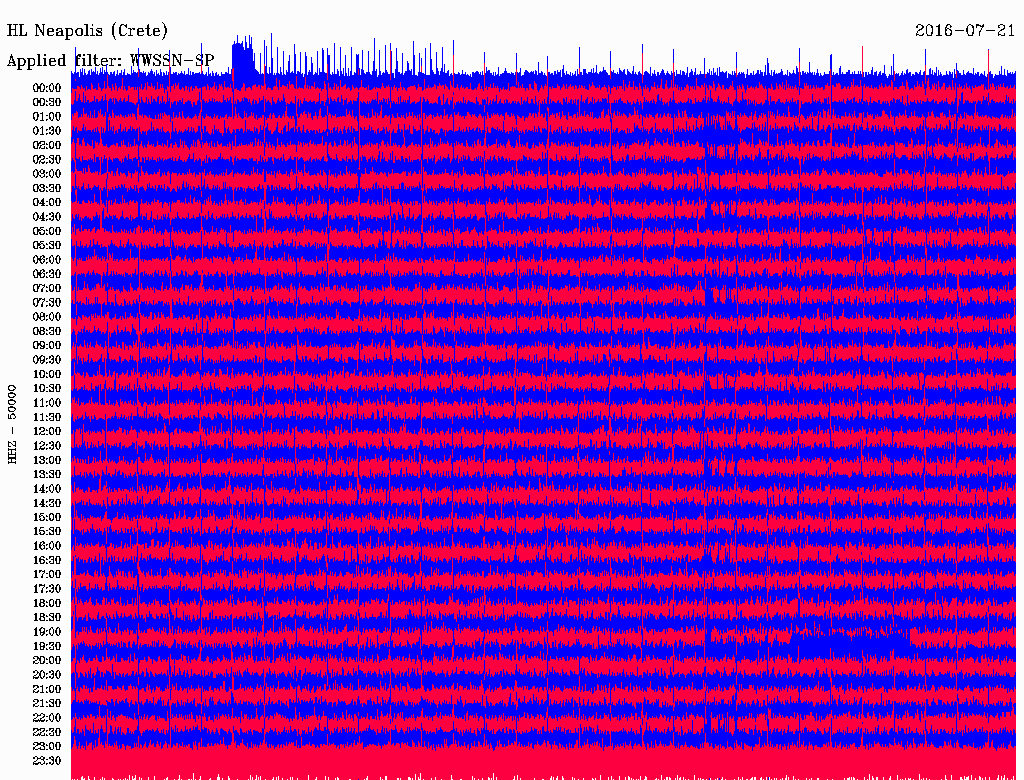This screenshot has height=780, width=1024.
Task: Select the 04:30 time row label
Action: click(47, 217)
